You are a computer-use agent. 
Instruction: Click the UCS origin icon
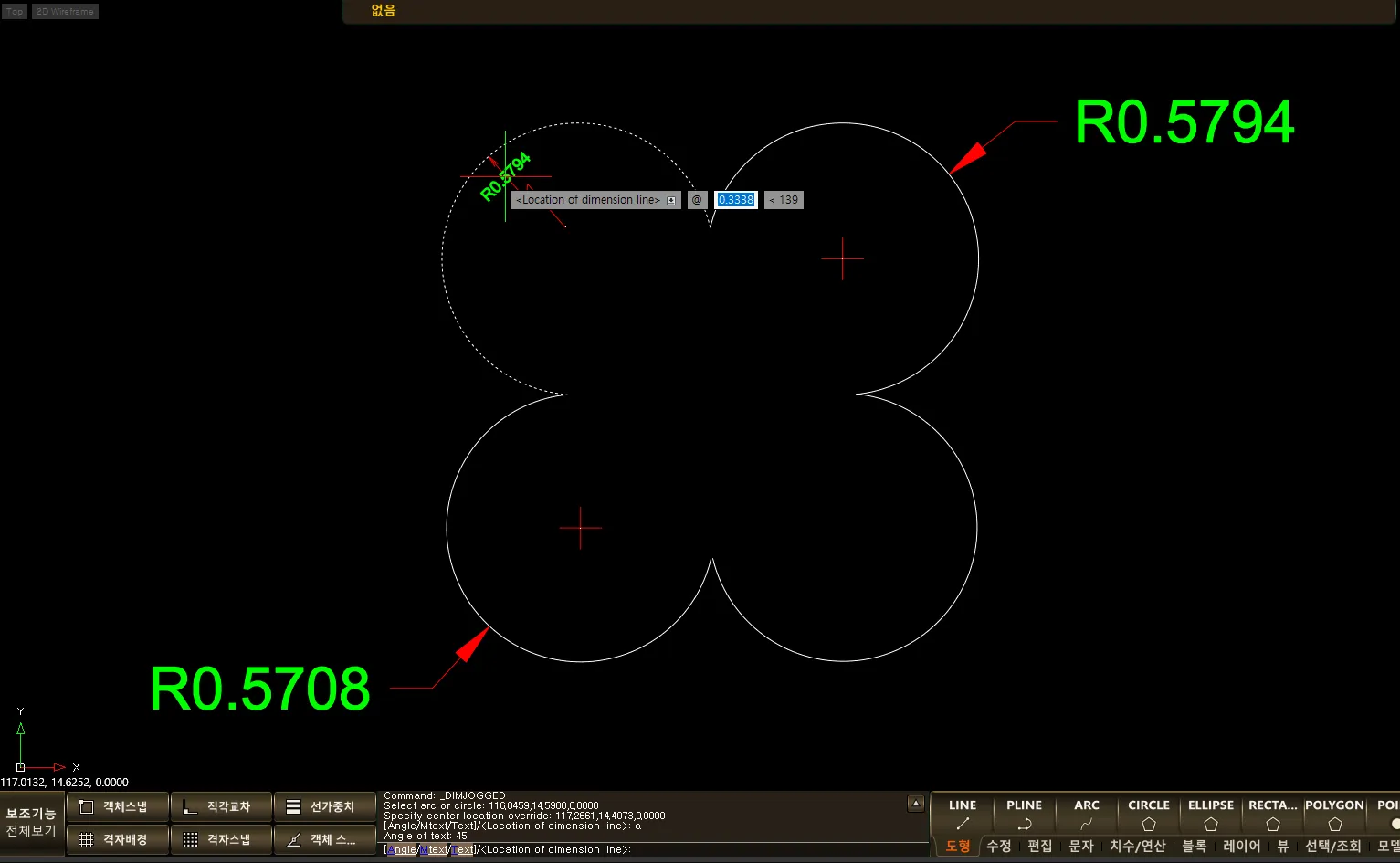(20, 767)
